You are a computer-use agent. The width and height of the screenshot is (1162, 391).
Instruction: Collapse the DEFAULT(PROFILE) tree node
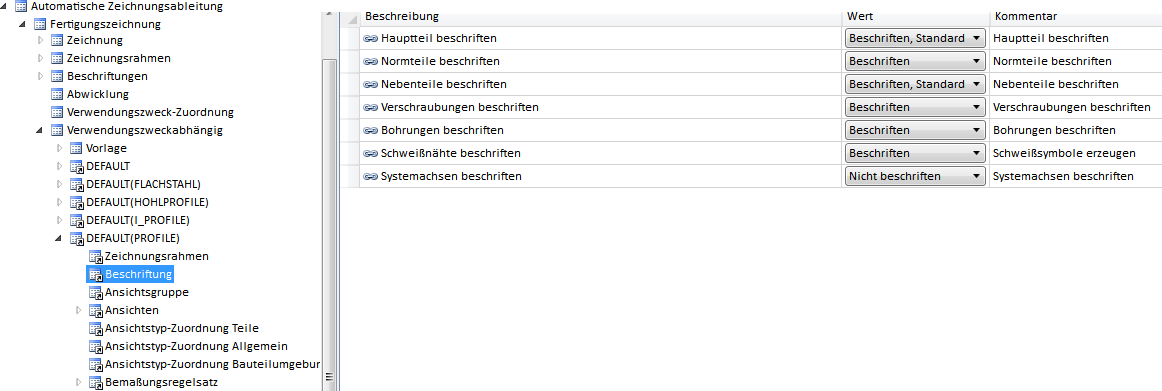[x=60, y=238]
